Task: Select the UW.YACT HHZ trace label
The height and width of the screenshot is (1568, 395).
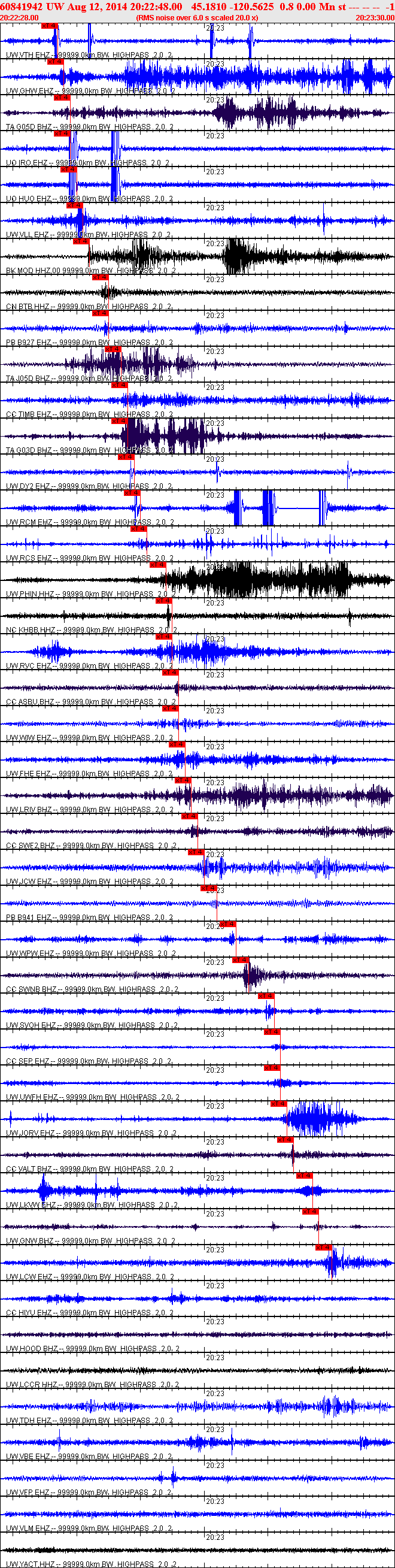Action: pos(92,1564)
